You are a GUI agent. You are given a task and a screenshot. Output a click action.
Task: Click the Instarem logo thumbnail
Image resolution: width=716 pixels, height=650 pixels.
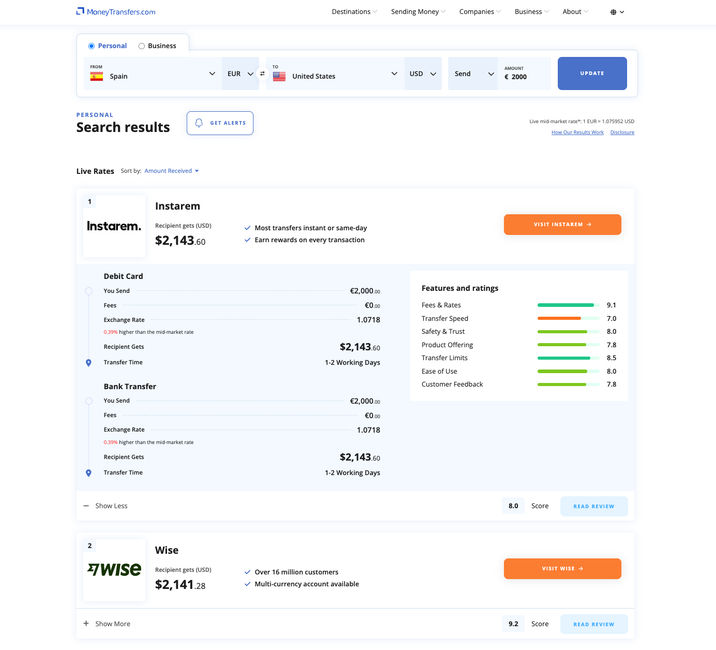[x=114, y=226]
